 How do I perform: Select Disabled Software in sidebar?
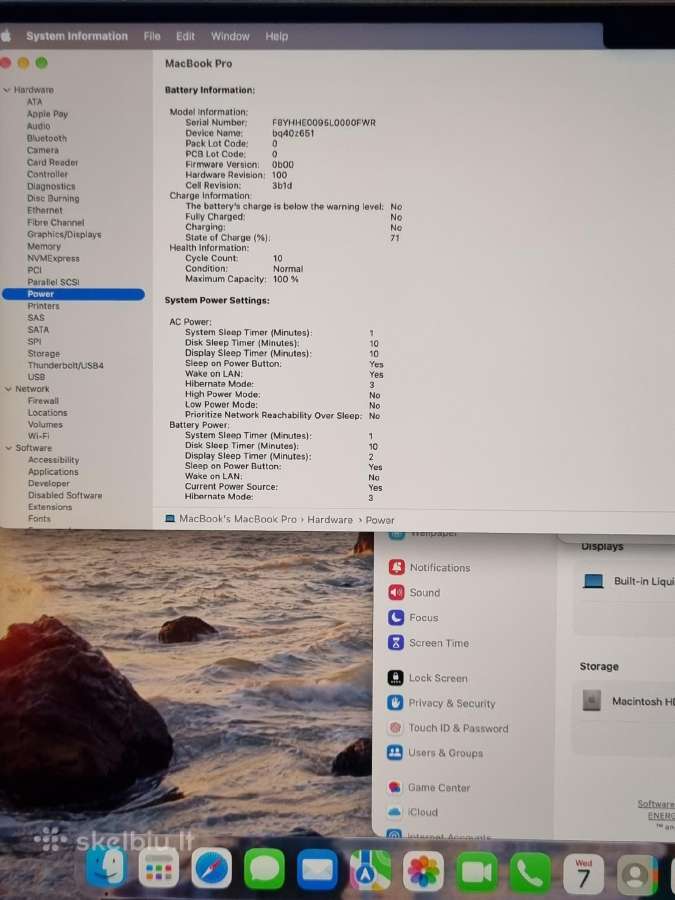click(65, 495)
